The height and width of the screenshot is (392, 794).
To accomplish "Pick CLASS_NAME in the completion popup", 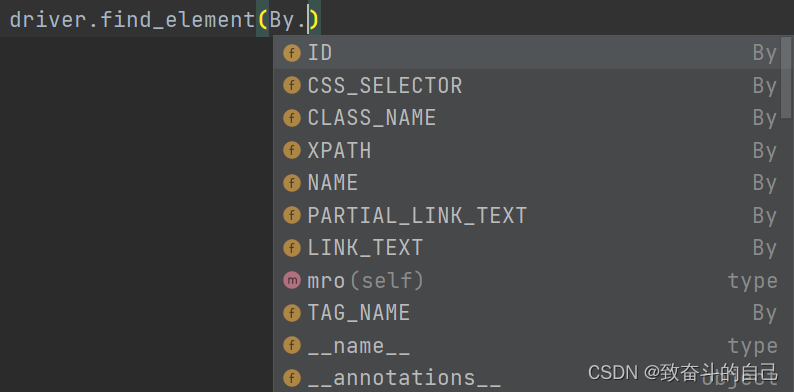I will pos(527,117).
